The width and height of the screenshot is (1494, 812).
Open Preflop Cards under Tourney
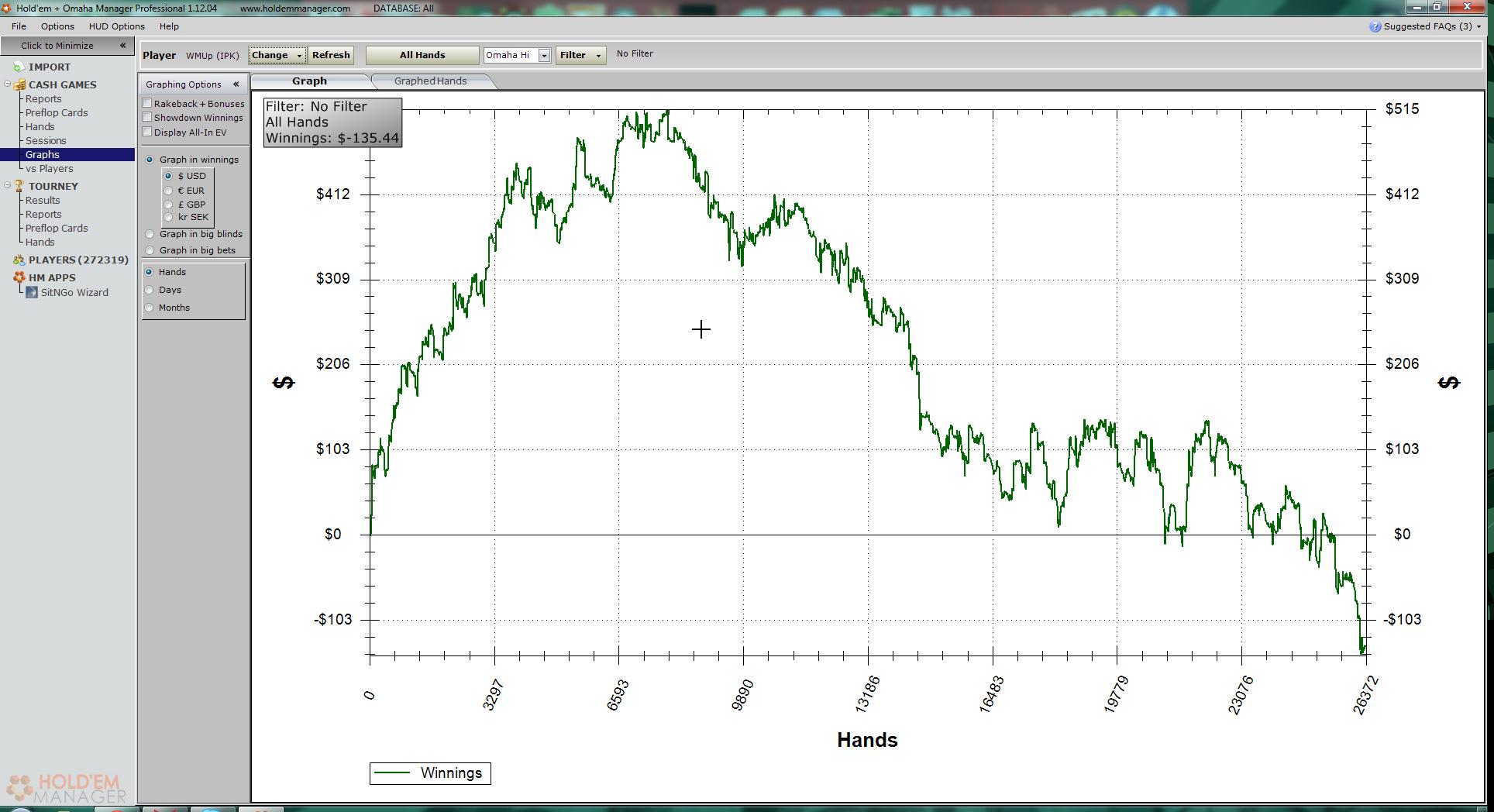tap(57, 229)
